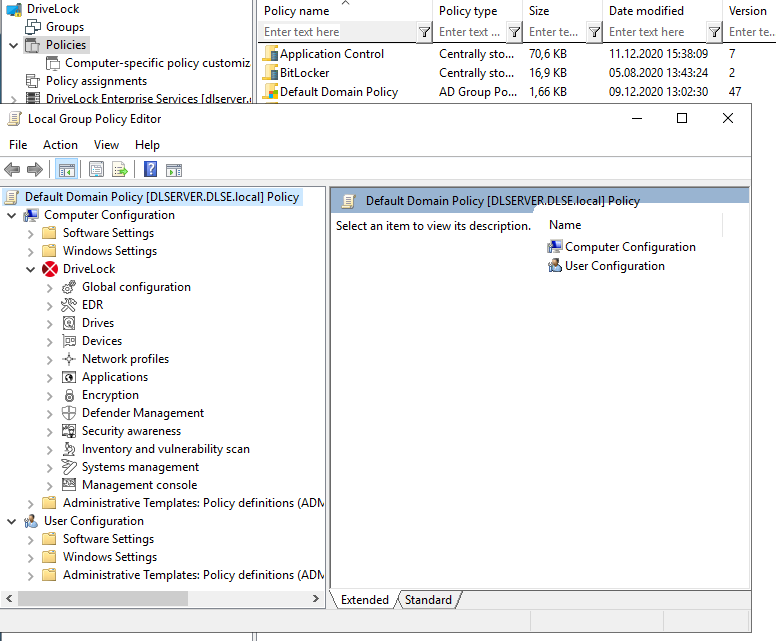Screen dimensions: 776x641
Task: Select Windows Settings under User Configuration
Action: (x=110, y=557)
